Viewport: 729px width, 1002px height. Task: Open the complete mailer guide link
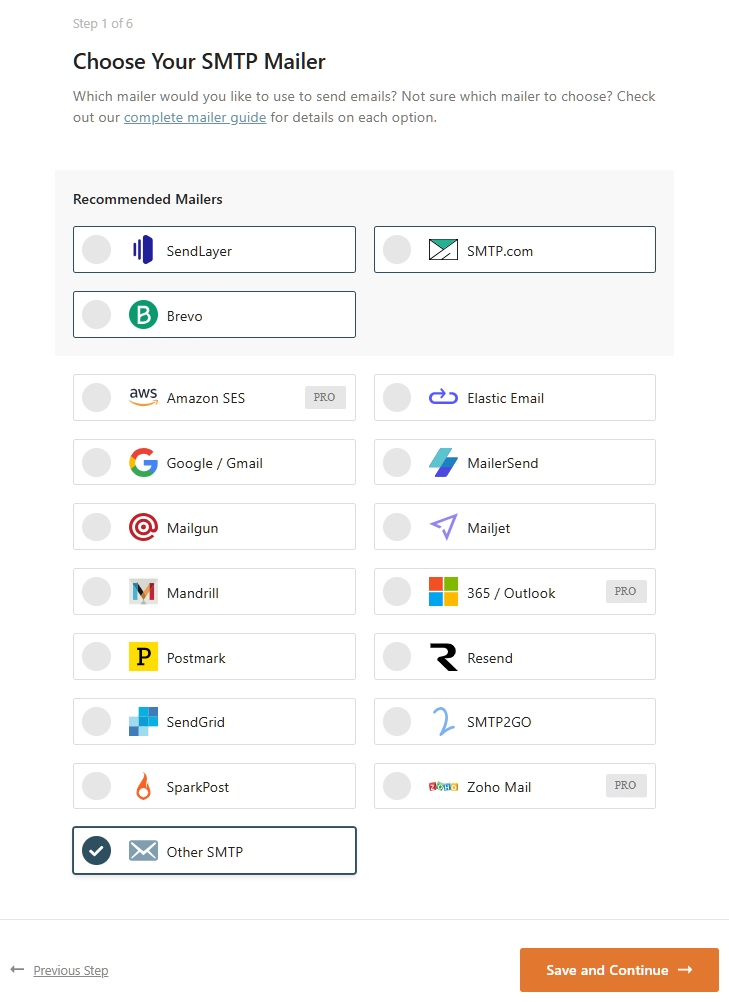[195, 118]
